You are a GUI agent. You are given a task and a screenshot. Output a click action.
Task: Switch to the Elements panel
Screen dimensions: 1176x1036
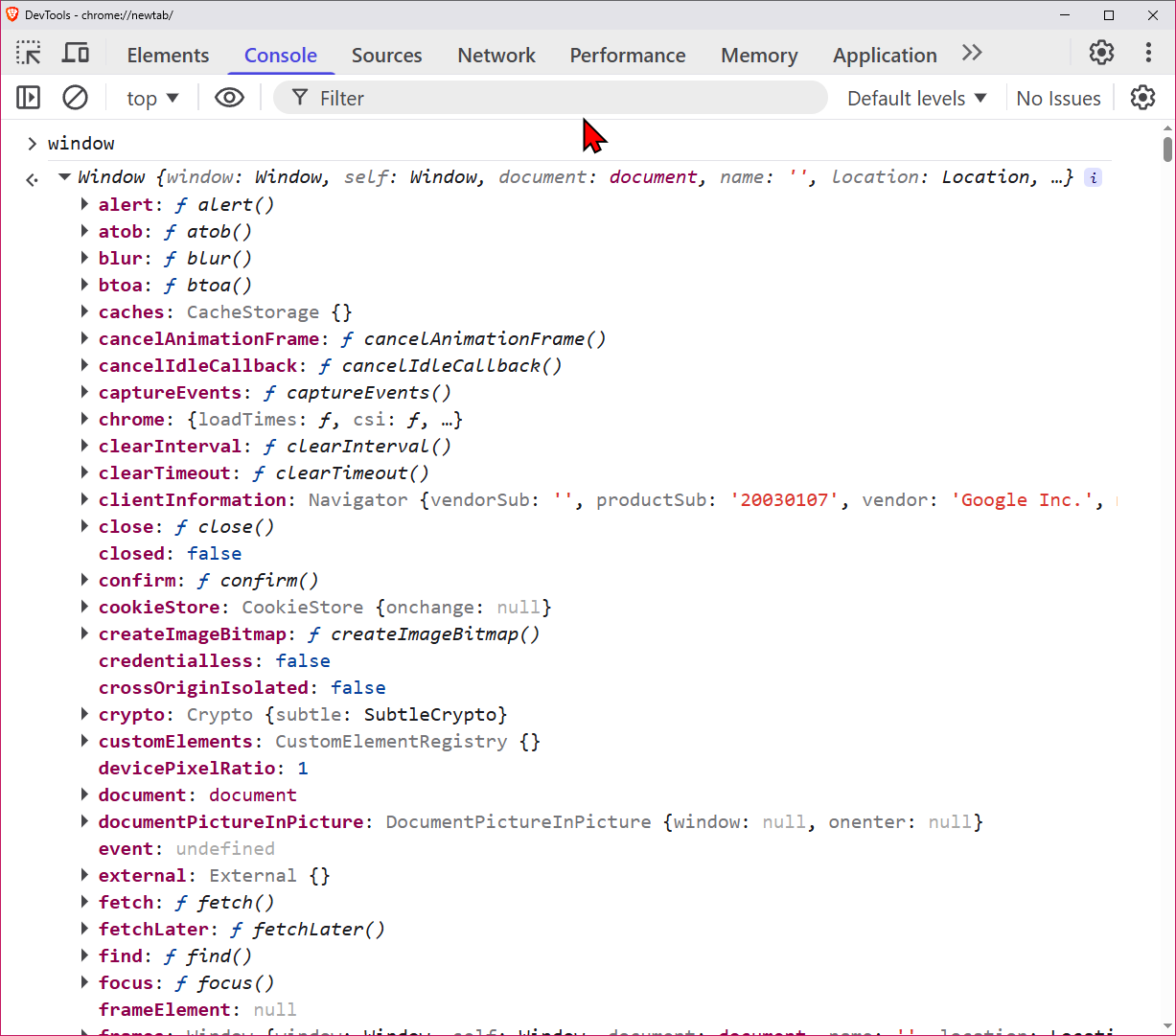coord(168,56)
